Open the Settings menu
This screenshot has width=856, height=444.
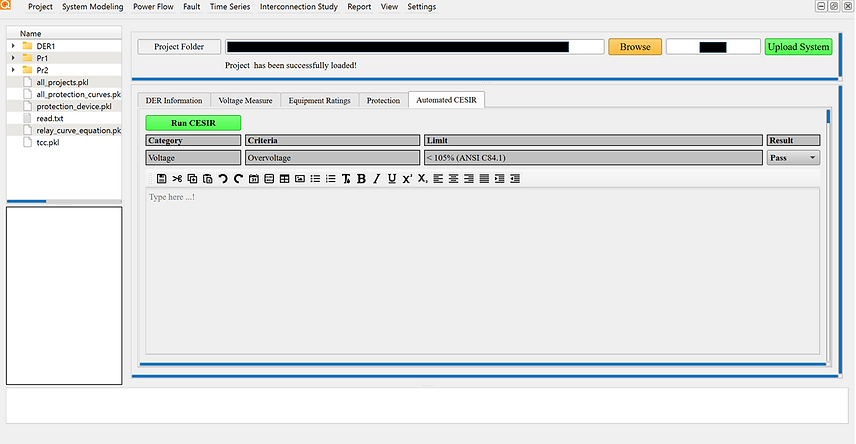pyautogui.click(x=421, y=7)
